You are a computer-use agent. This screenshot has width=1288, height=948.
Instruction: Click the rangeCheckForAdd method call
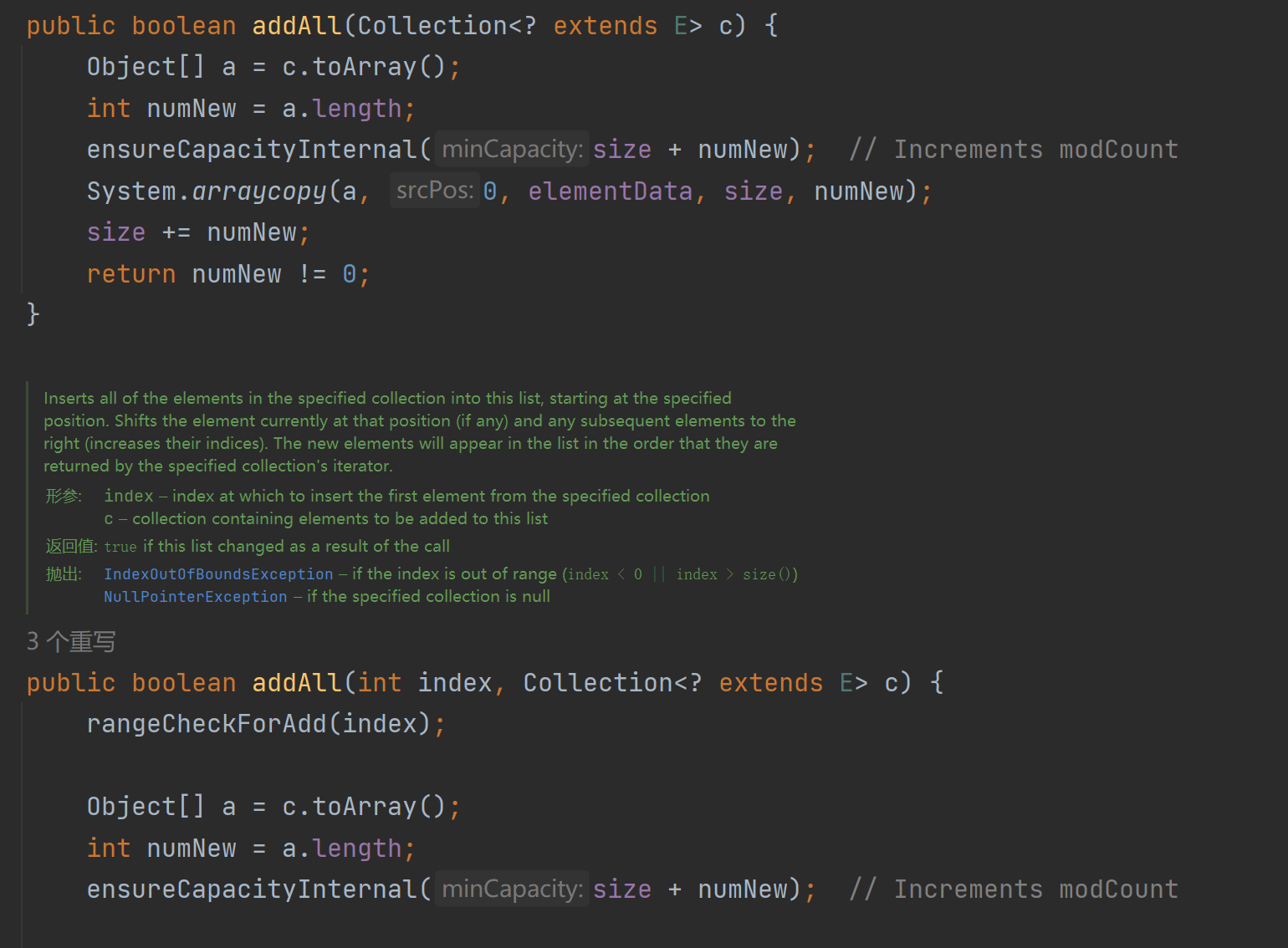207,723
